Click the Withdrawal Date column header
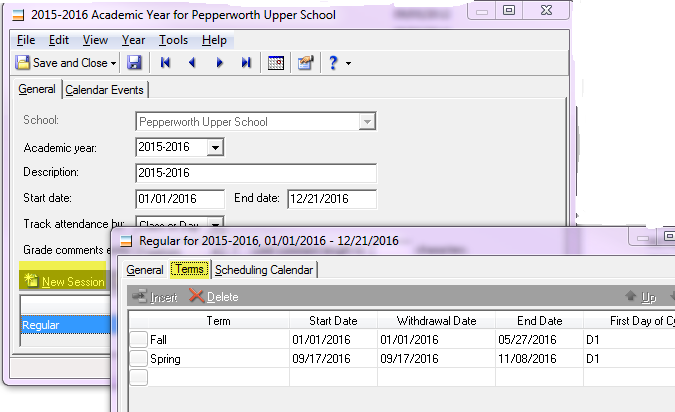The width and height of the screenshot is (675, 412). pos(436,321)
